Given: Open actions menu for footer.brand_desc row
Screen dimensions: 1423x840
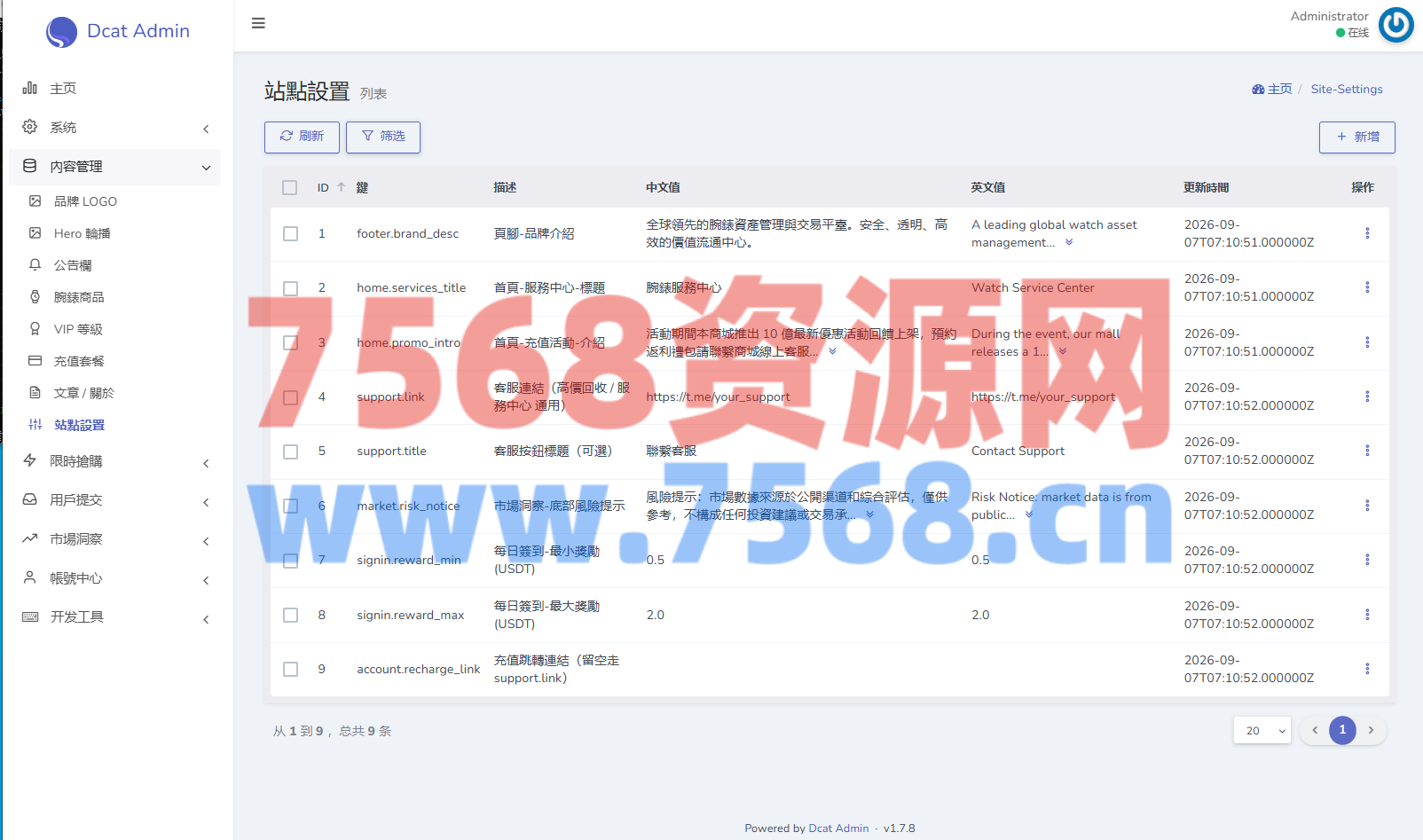Looking at the screenshot, I should 1367,233.
